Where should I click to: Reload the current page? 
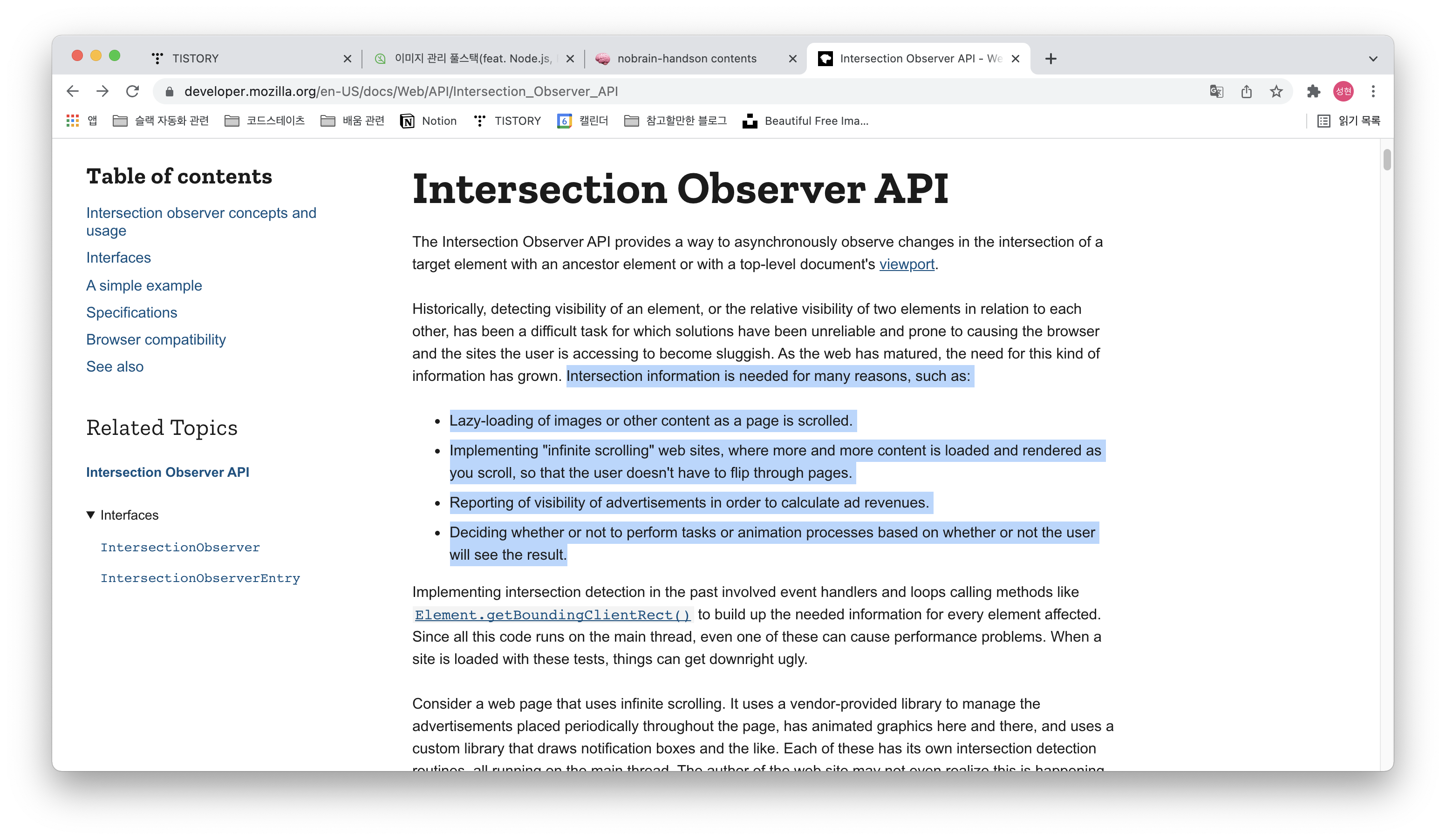pyautogui.click(x=133, y=91)
